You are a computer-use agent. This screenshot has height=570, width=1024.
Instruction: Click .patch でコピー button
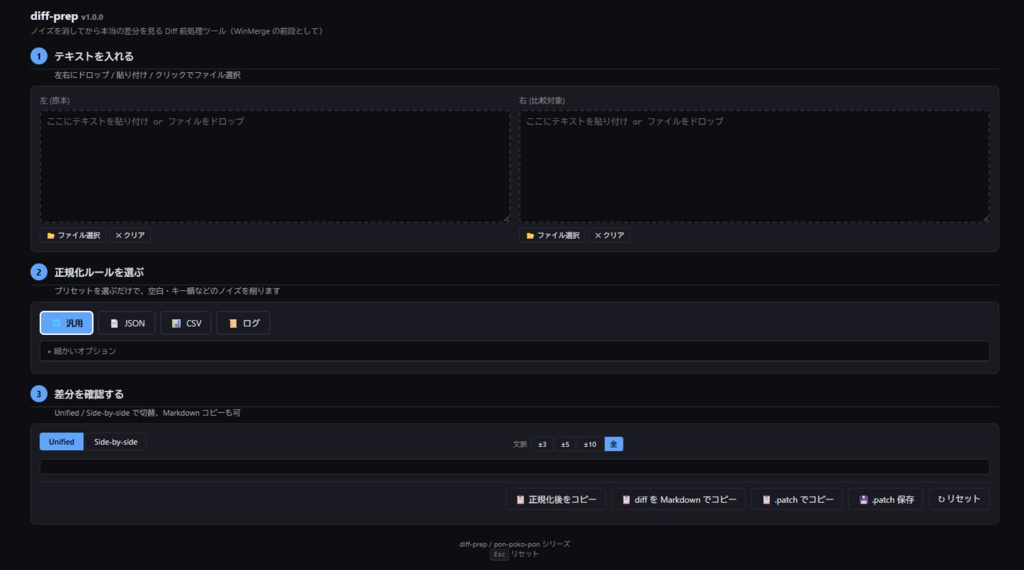click(797, 499)
